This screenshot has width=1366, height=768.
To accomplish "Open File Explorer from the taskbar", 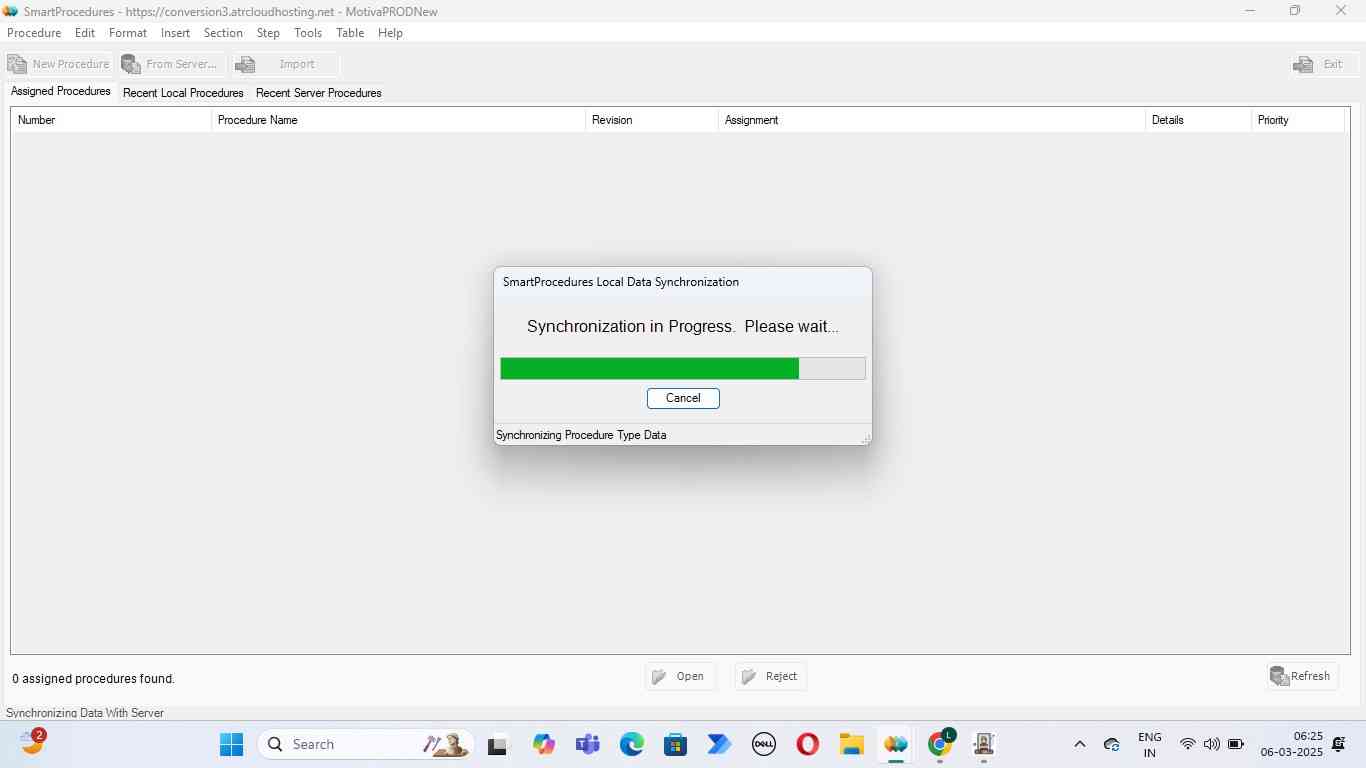I will [851, 744].
